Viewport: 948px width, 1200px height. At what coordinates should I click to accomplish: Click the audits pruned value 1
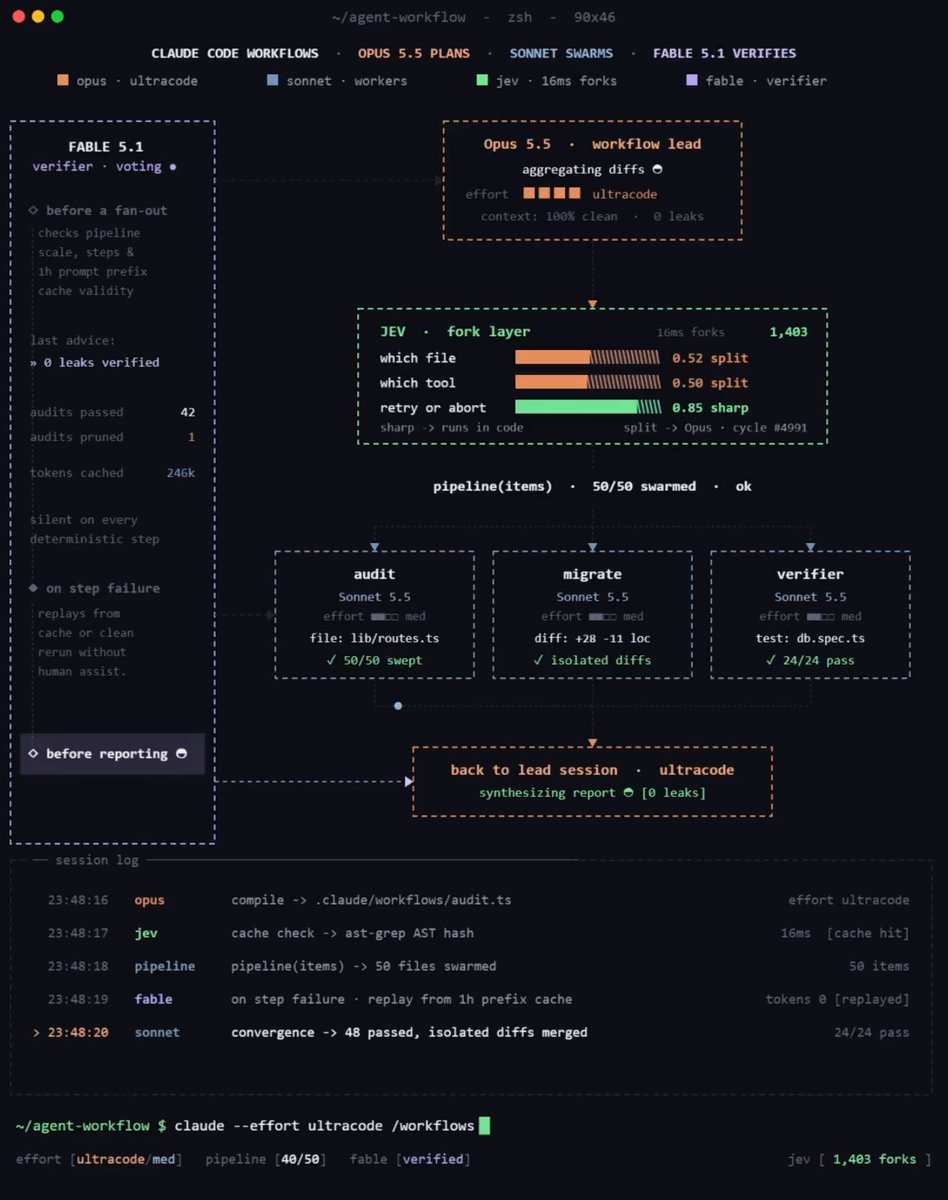(192, 437)
